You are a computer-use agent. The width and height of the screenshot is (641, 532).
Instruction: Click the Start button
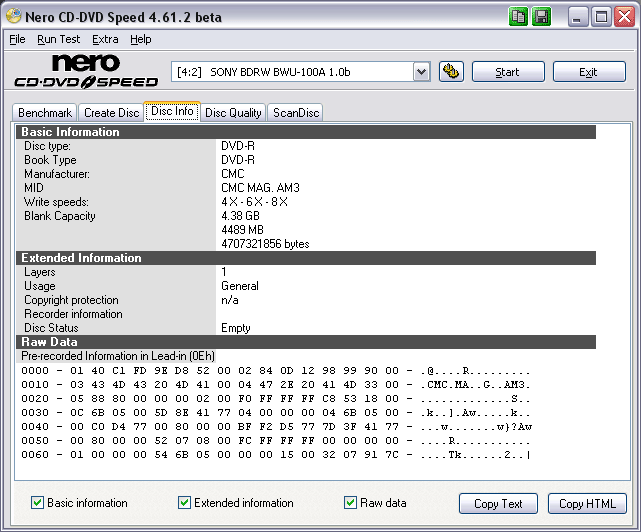[x=508, y=72]
